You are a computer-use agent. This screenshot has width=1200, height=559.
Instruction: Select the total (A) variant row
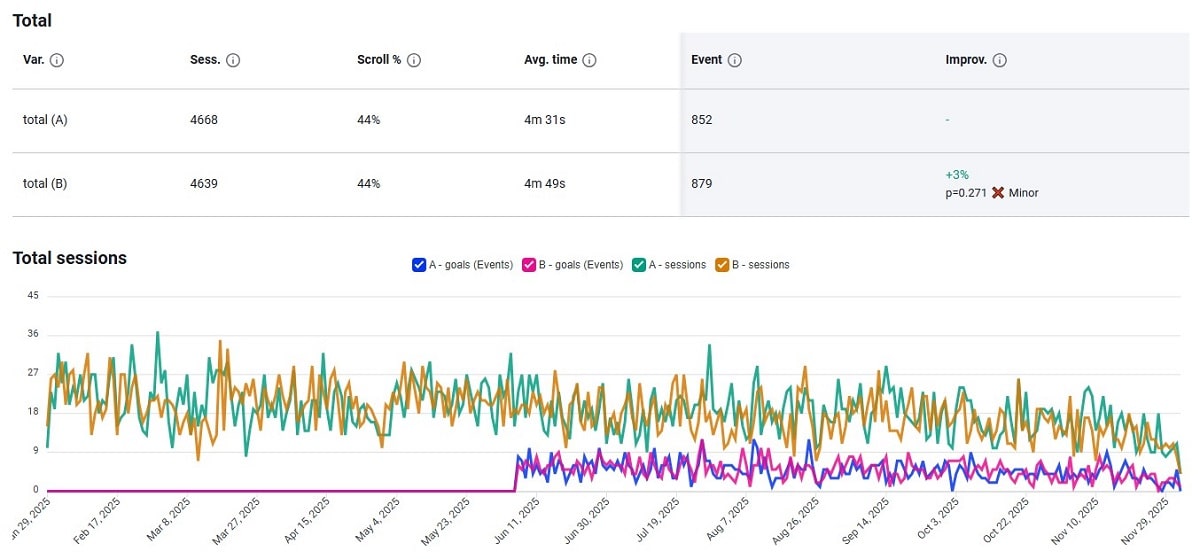coord(45,120)
